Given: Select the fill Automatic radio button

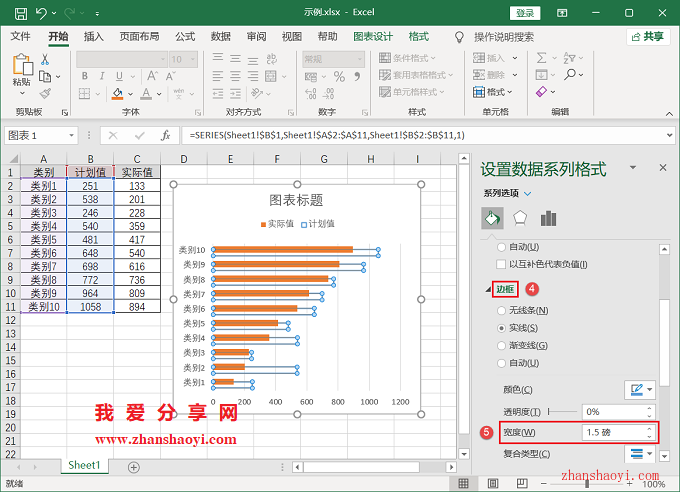Looking at the screenshot, I should (x=501, y=247).
